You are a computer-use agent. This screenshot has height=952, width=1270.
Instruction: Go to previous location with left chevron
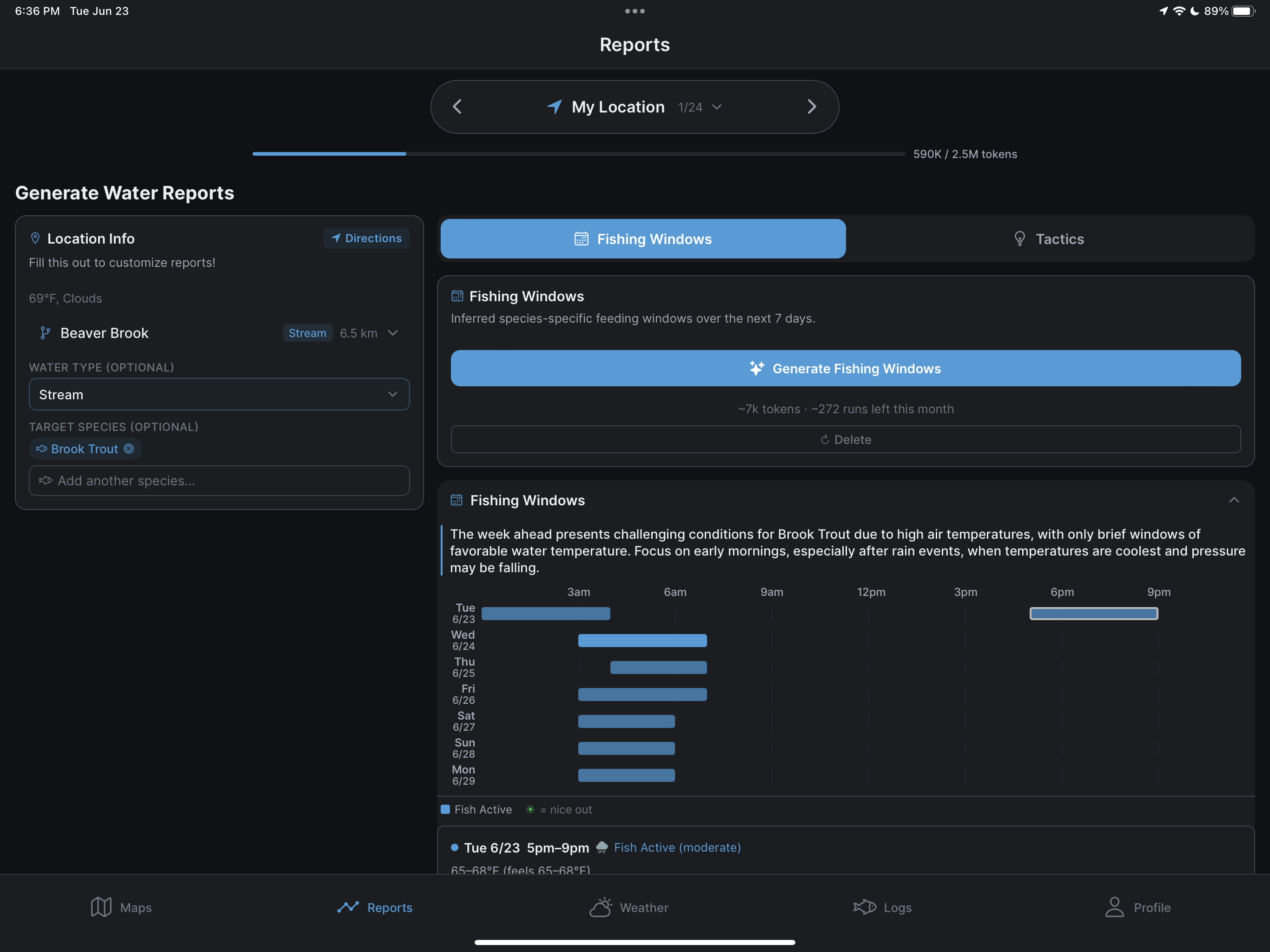pos(457,107)
